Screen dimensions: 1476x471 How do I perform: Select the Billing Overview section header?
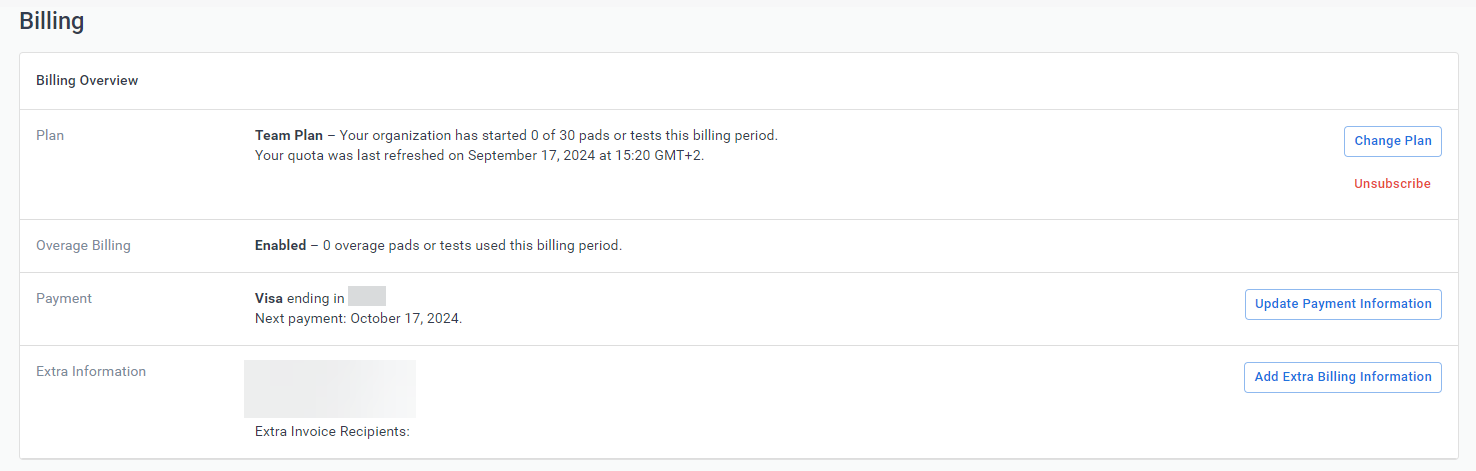[87, 80]
